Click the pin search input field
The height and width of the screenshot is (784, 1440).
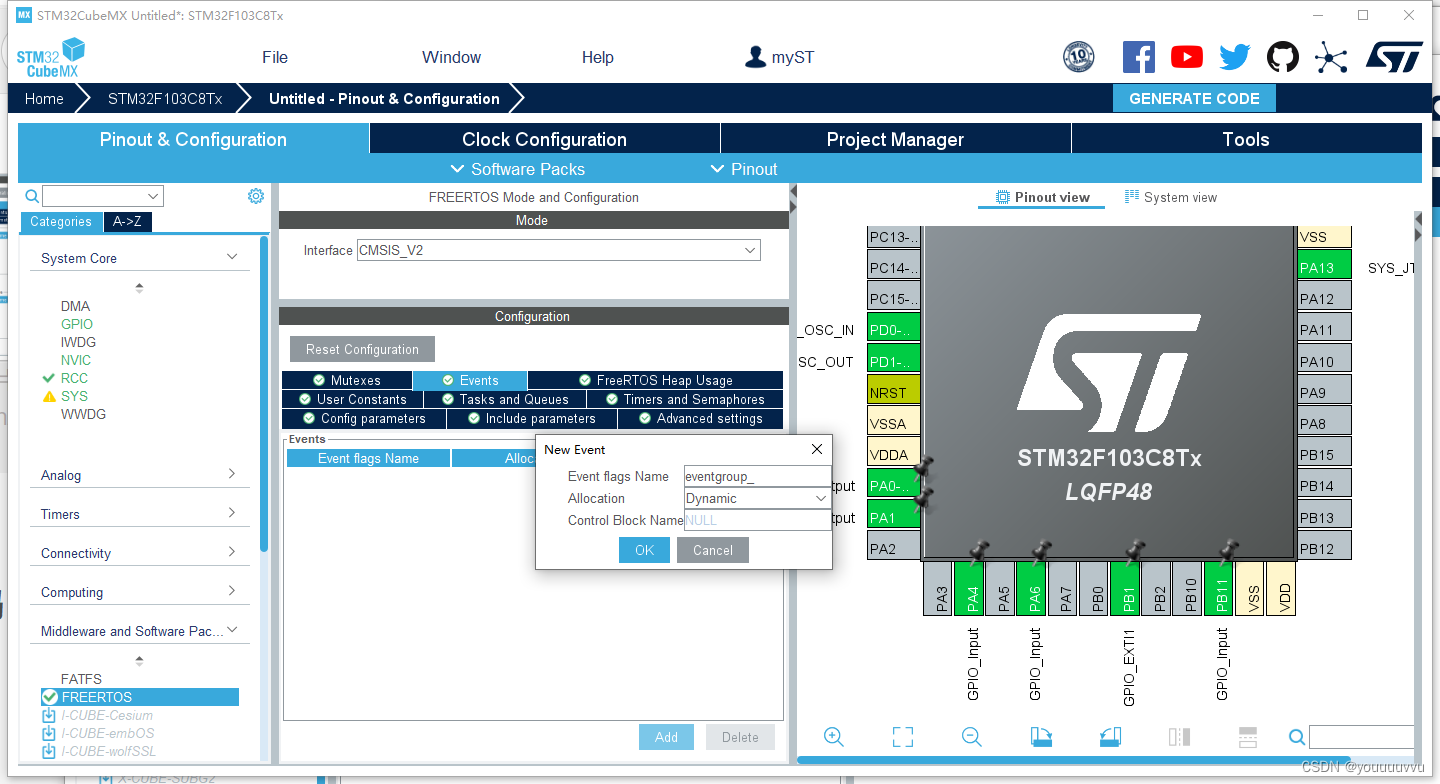[x=1361, y=737]
